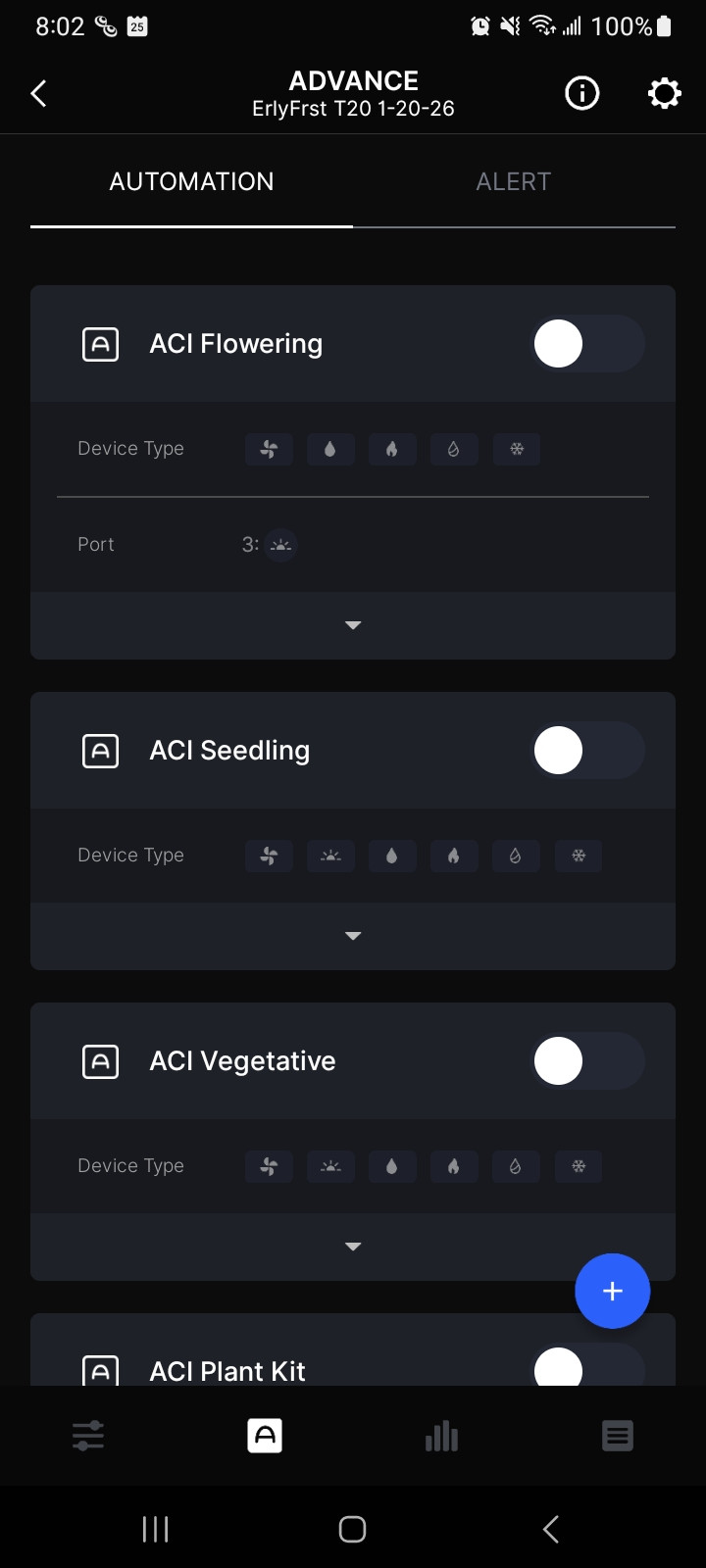The height and width of the screenshot is (1568, 706).
Task: Expand the ACI Seedling card details
Action: tap(353, 936)
